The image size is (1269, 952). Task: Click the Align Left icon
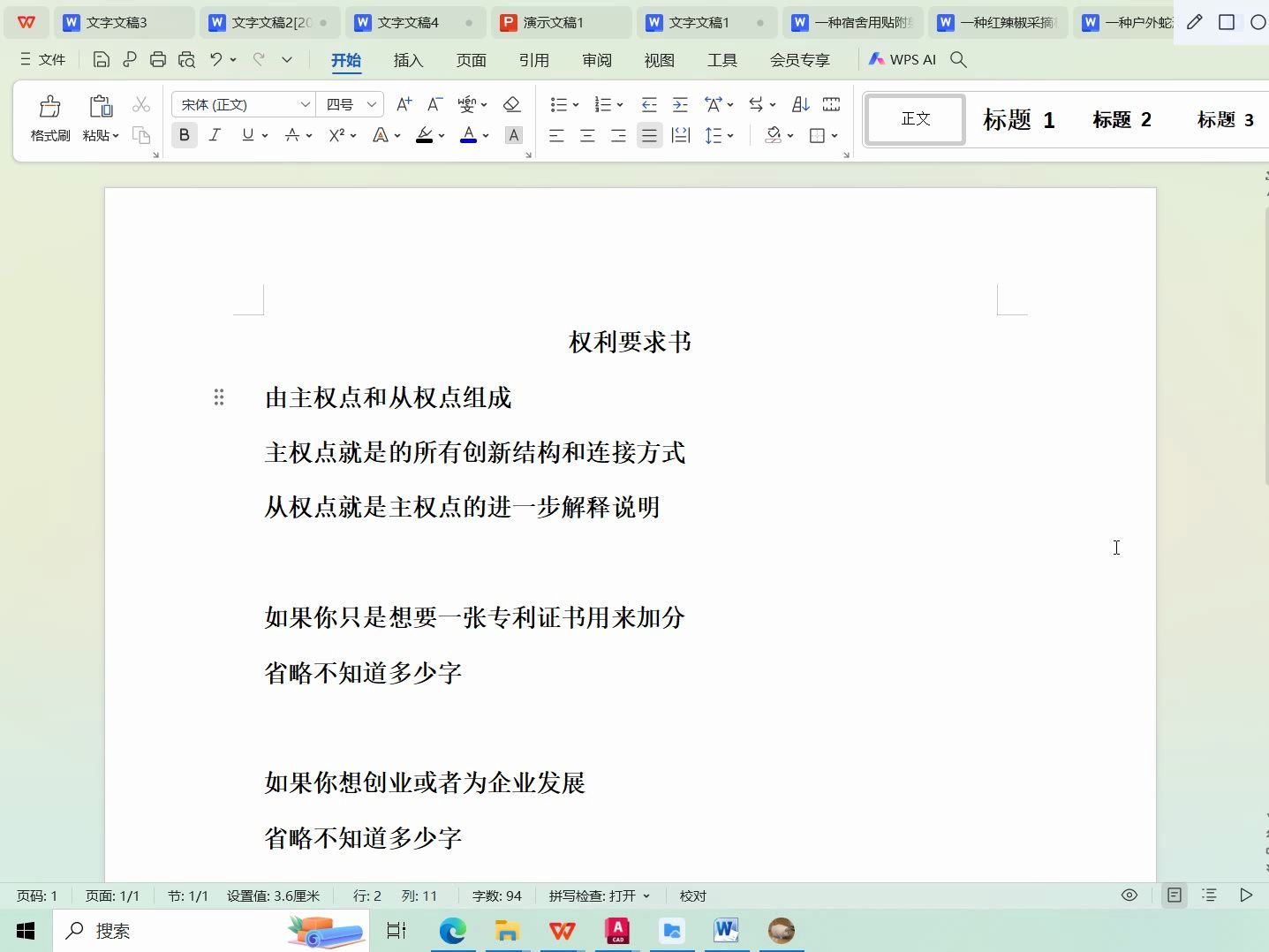556,135
